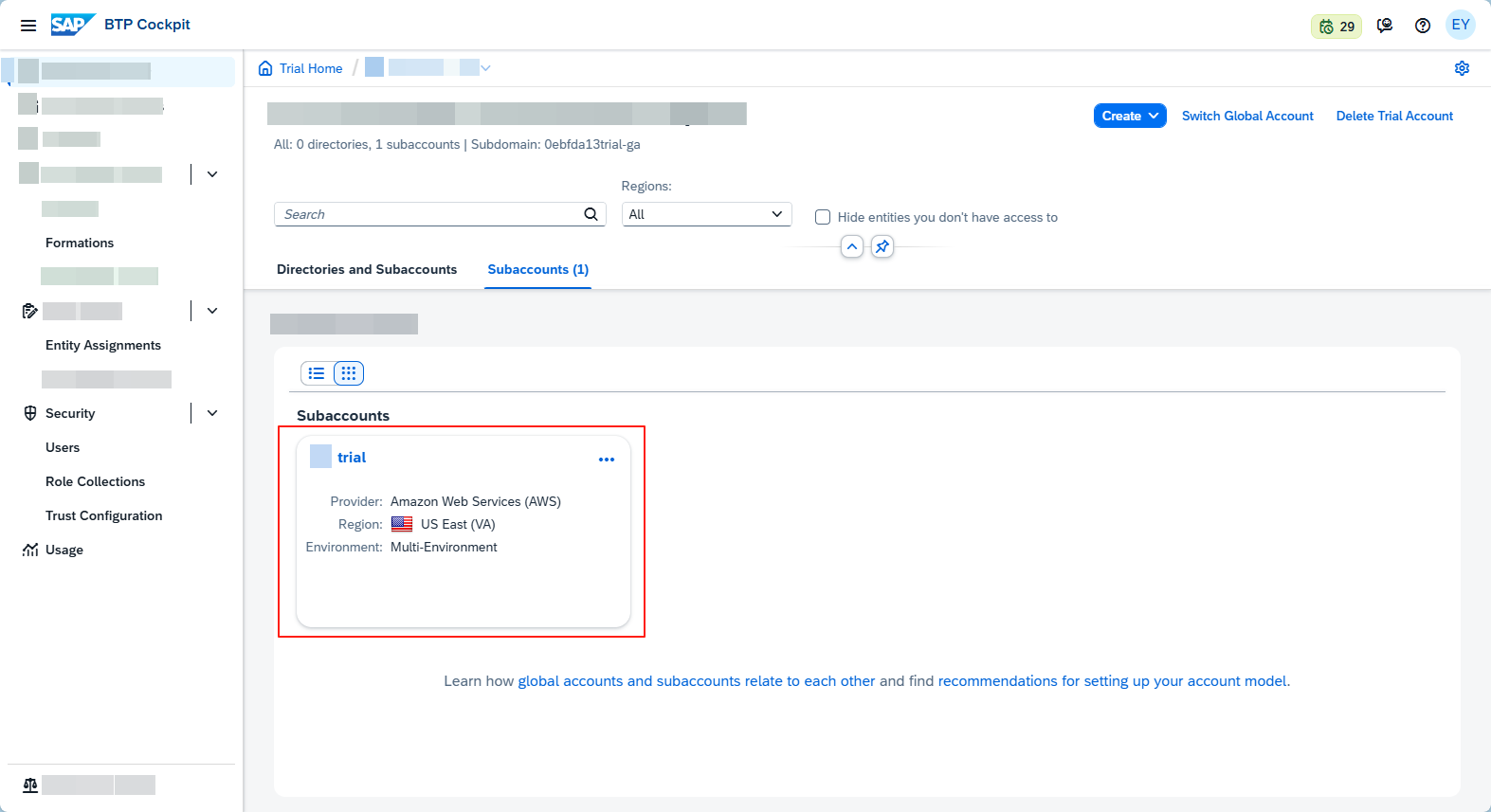Collapse the Security section chevron
The width and height of the screenshot is (1491, 812).
[212, 413]
